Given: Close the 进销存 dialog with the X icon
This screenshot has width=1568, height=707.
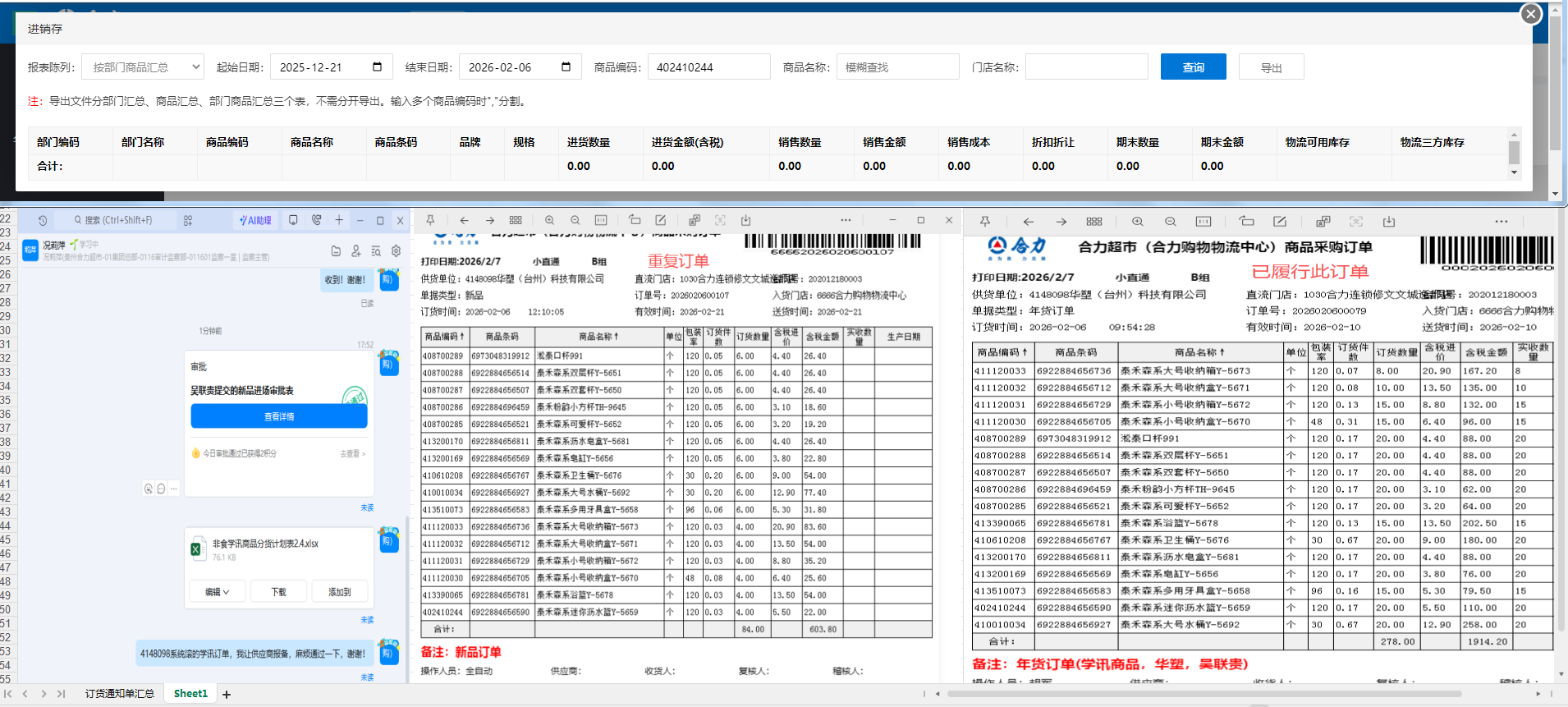Looking at the screenshot, I should click(1531, 14).
